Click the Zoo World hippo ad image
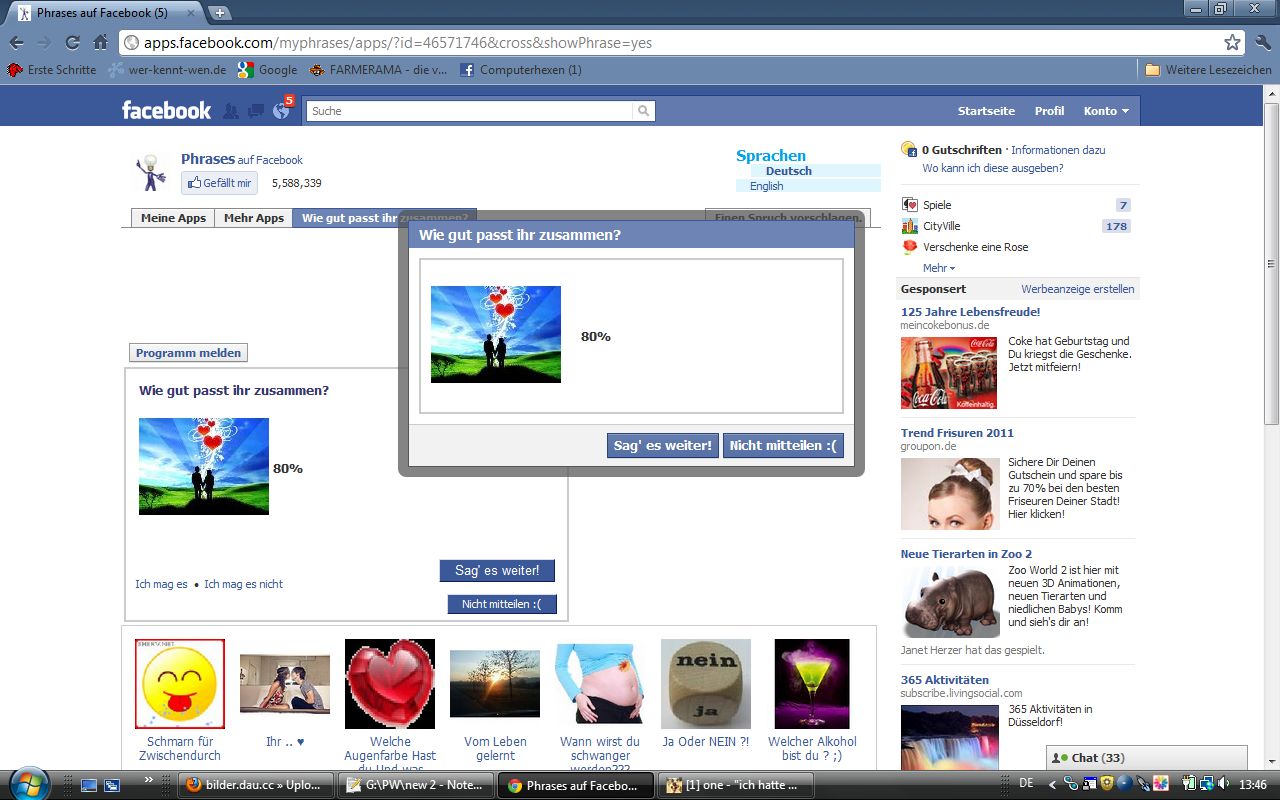The width and height of the screenshot is (1280, 800). pyautogui.click(x=950, y=602)
